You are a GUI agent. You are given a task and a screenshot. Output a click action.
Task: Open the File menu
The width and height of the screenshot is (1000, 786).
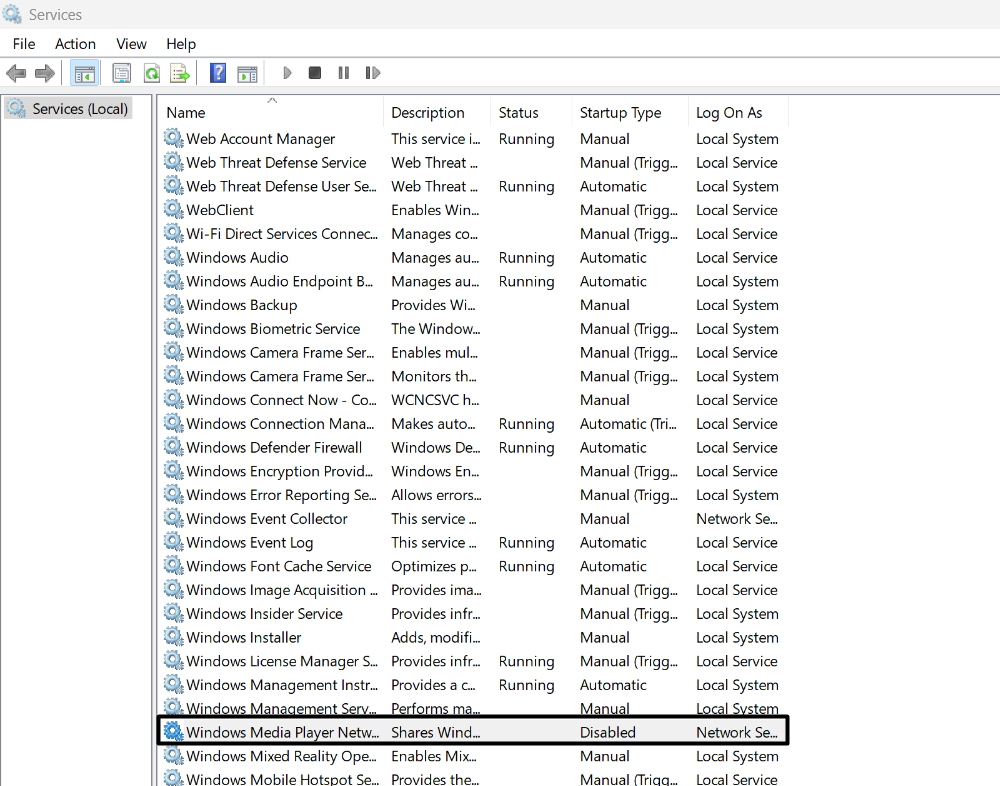[24, 44]
